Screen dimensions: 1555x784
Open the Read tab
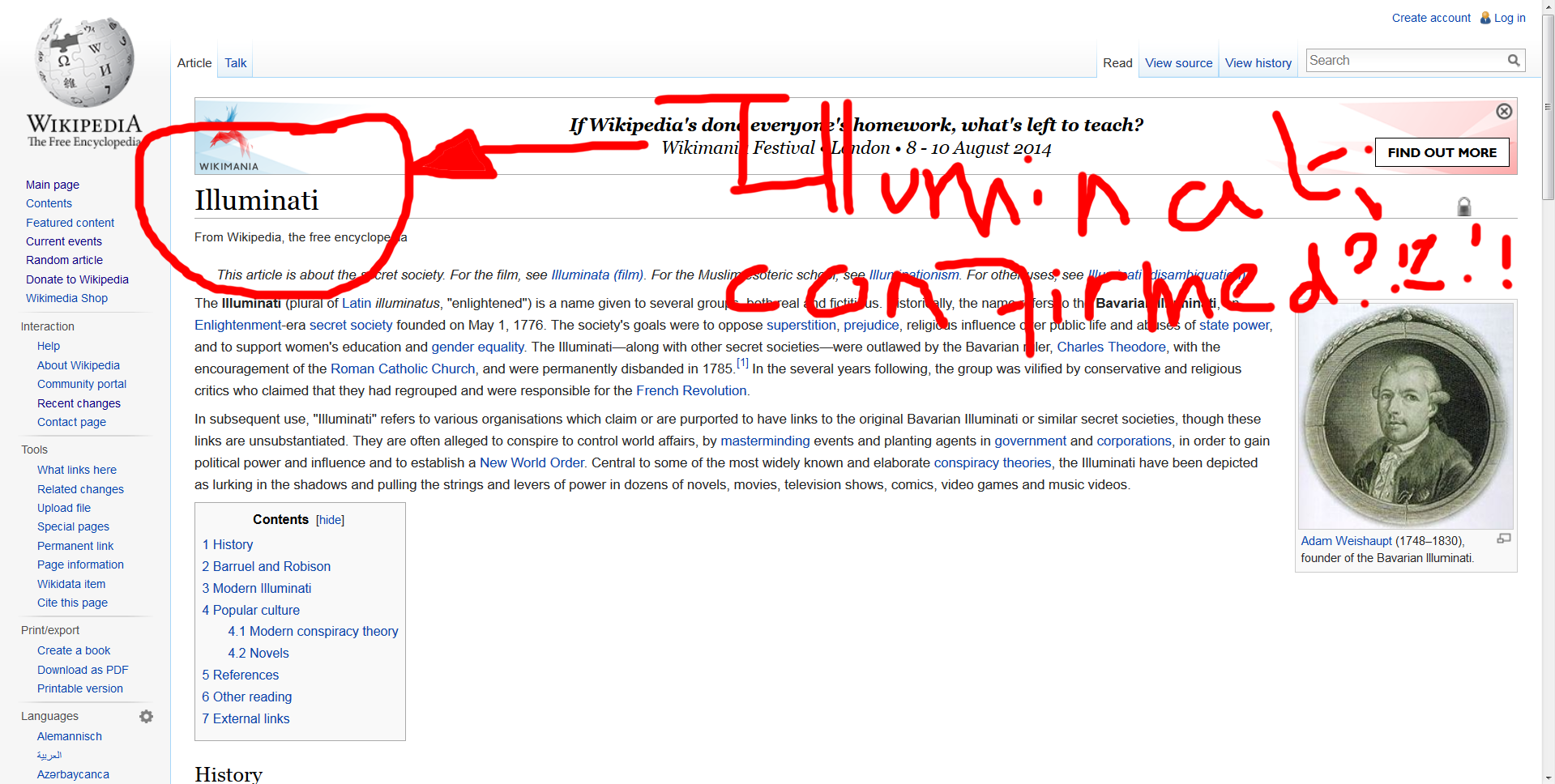1117,63
